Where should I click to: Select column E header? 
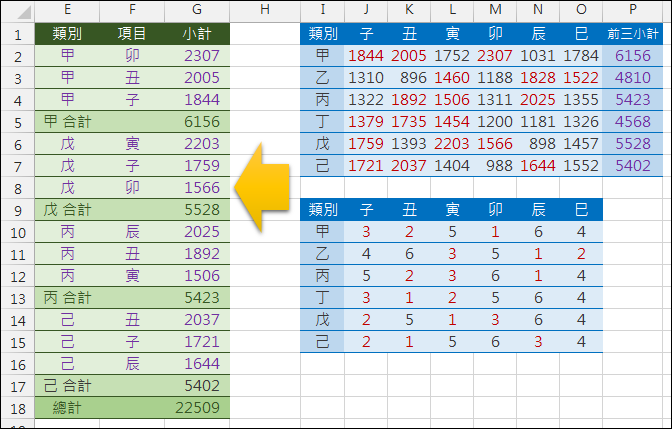(x=67, y=9)
